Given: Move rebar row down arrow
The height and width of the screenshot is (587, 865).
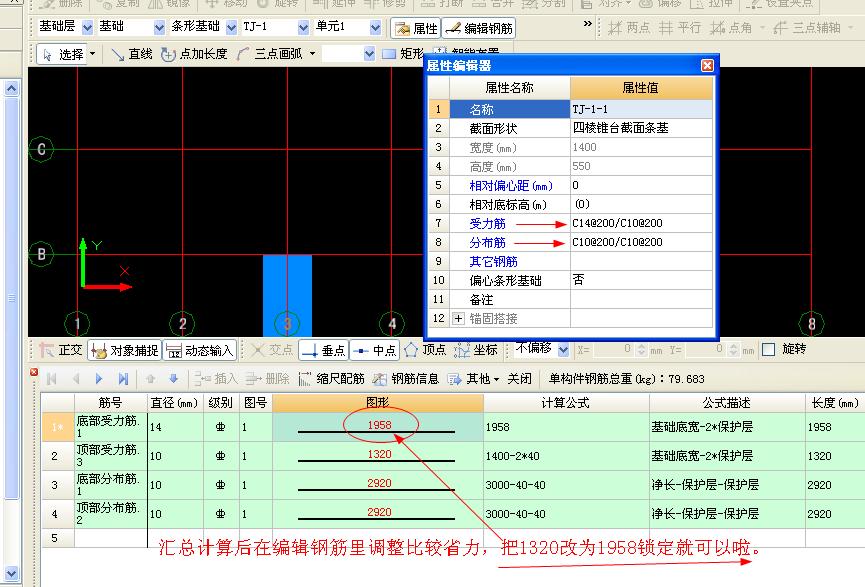Looking at the screenshot, I should tap(173, 378).
